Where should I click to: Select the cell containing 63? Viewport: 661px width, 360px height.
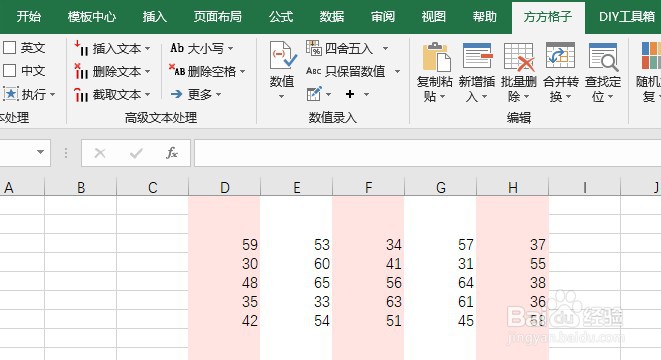point(368,301)
